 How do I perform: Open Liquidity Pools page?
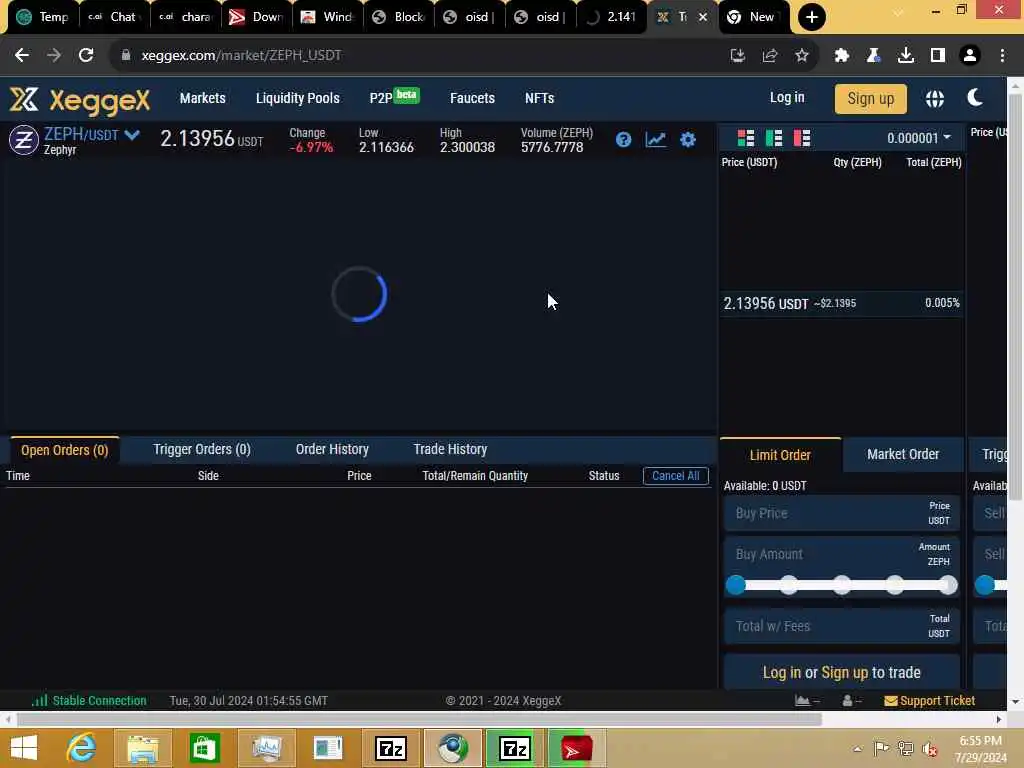(x=298, y=98)
